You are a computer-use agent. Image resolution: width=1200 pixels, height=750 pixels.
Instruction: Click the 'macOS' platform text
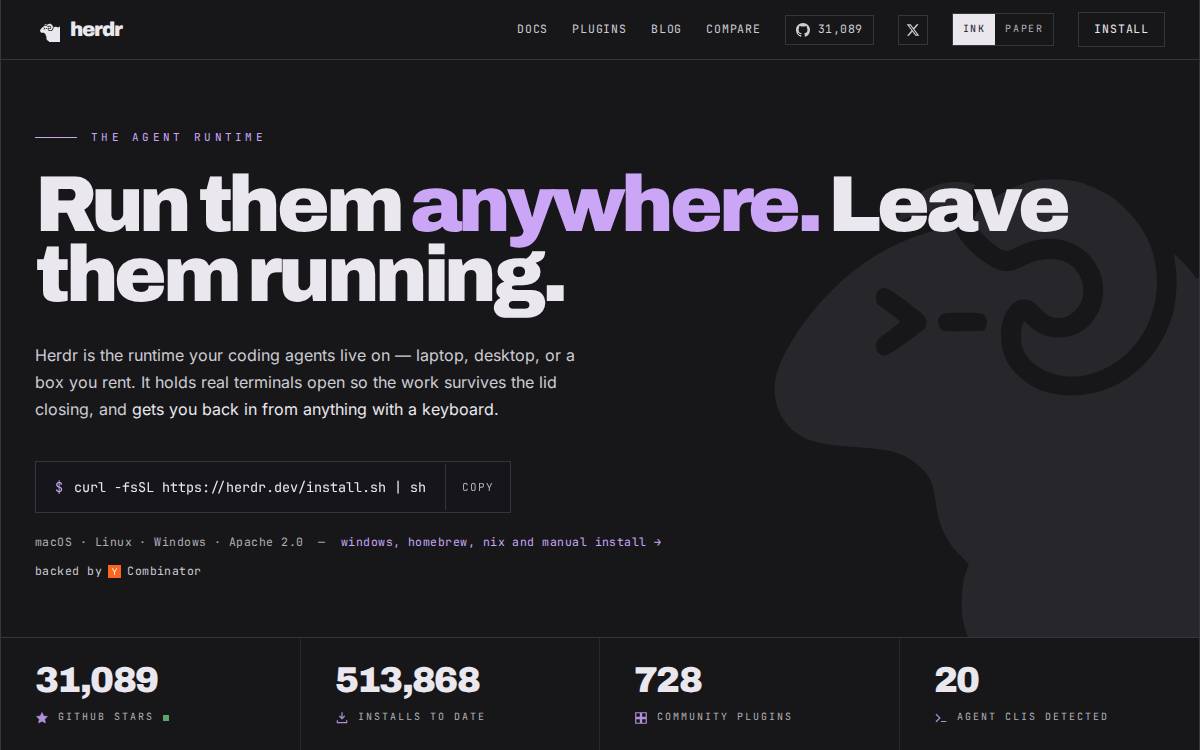tap(54, 542)
